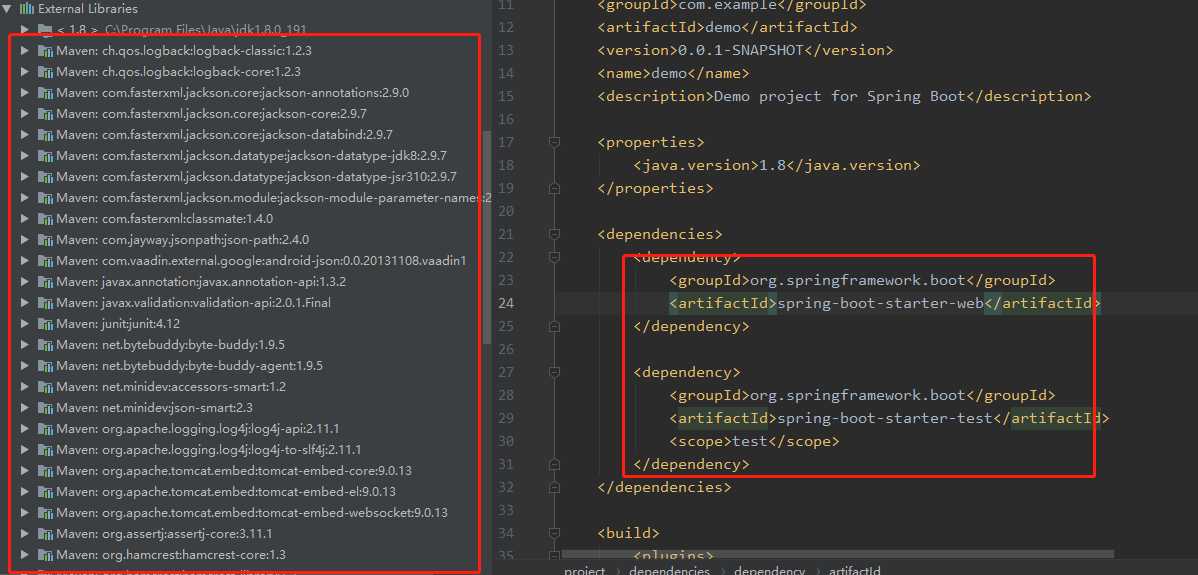Click the library icon of json-path:2.4.0
The width and height of the screenshot is (1198, 575).
click(46, 240)
